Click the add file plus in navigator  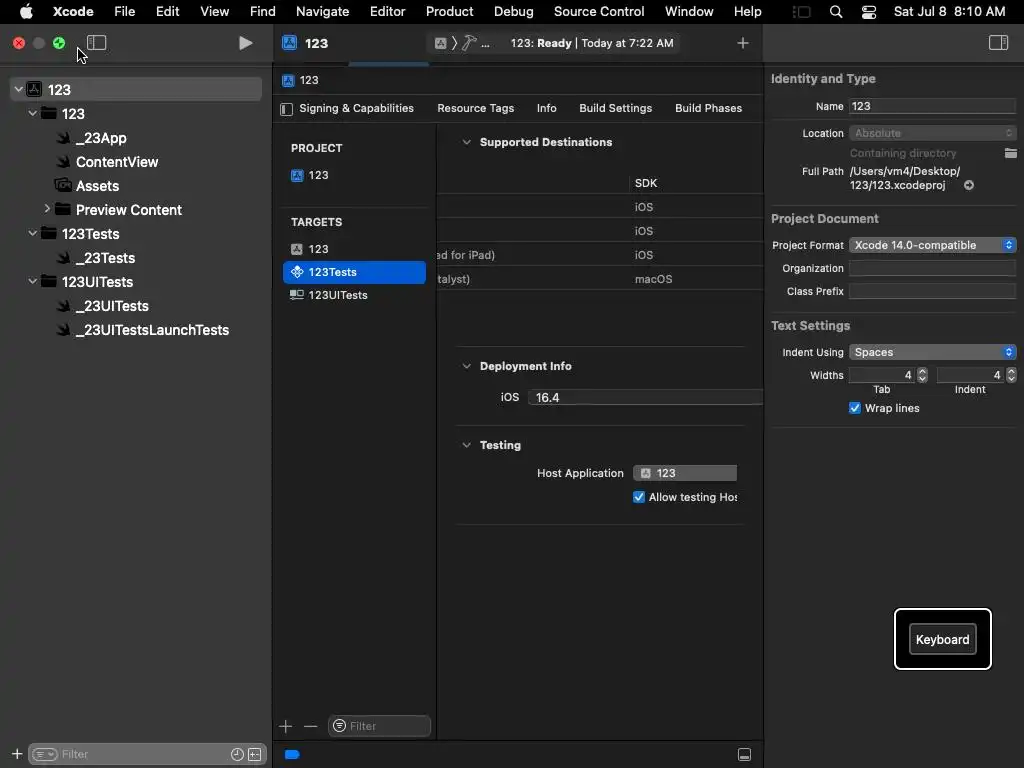tap(17, 754)
